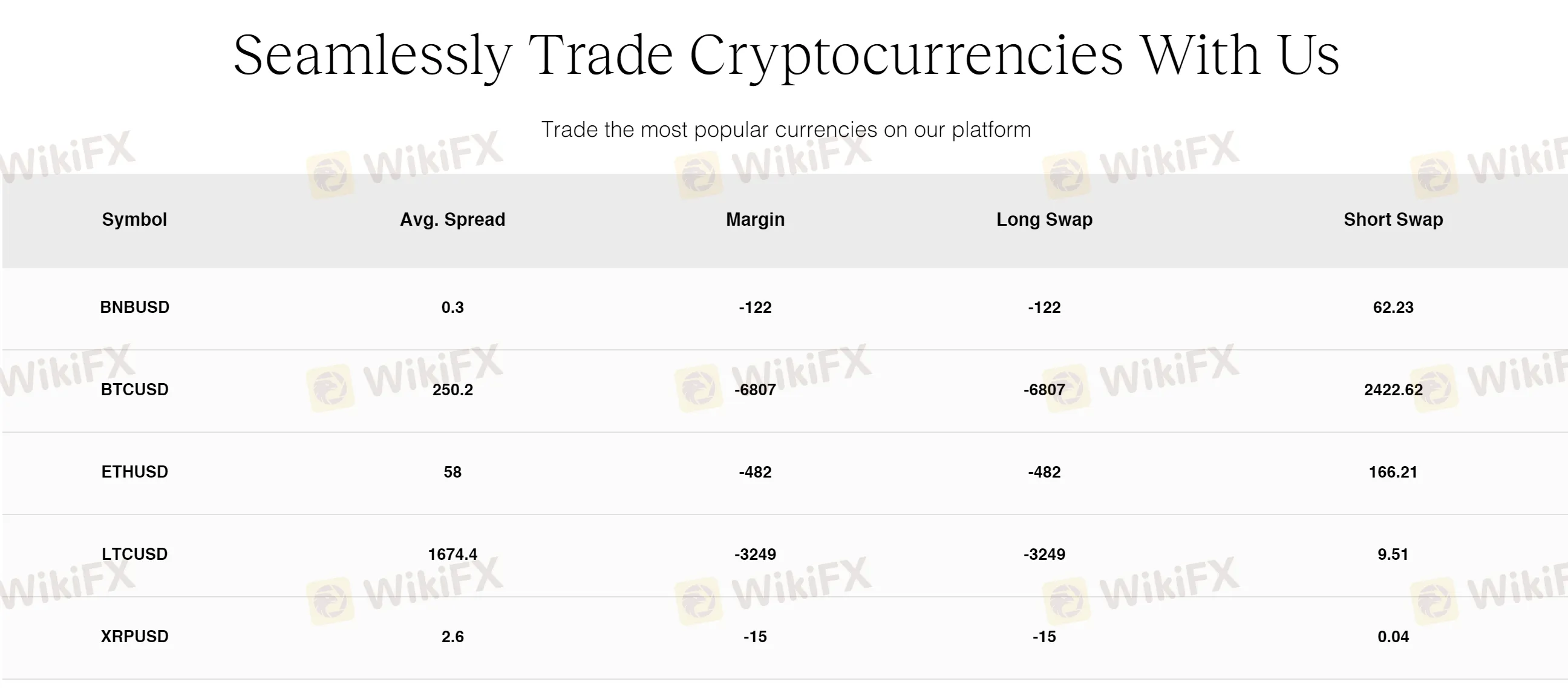Select the LTCUSD symbol cell
The height and width of the screenshot is (690, 1568).
(x=134, y=554)
